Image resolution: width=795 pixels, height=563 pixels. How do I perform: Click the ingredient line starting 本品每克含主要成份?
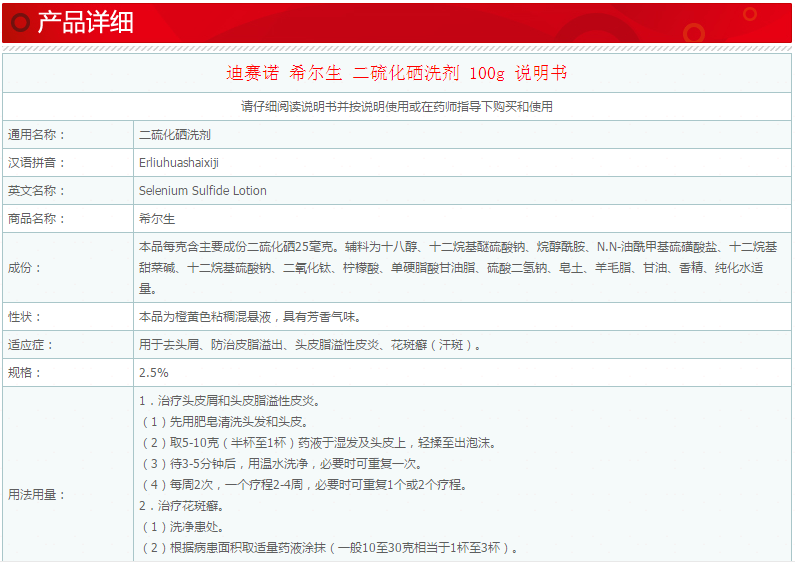(x=458, y=247)
